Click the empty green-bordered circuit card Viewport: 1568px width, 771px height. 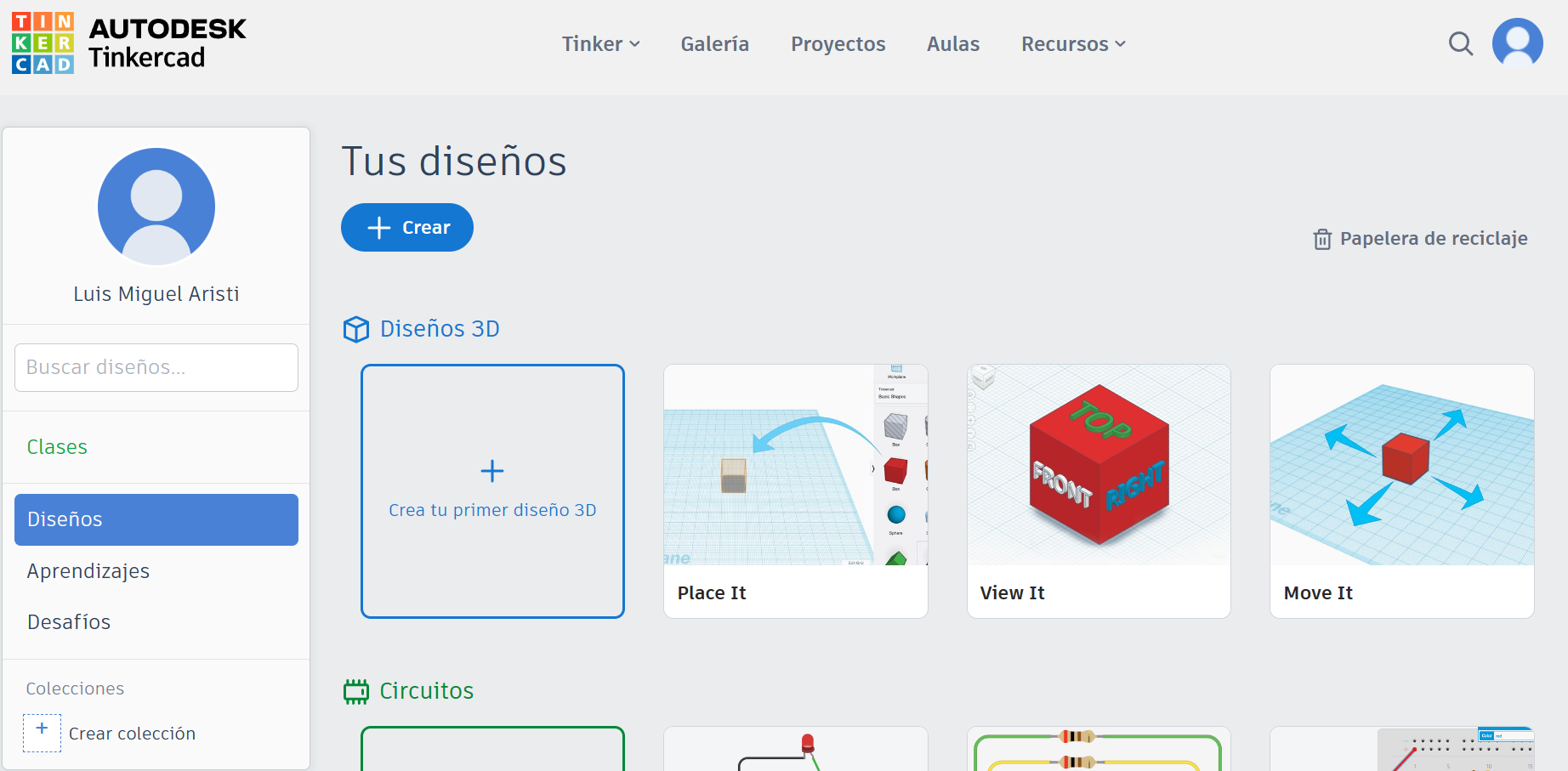[x=492, y=749]
